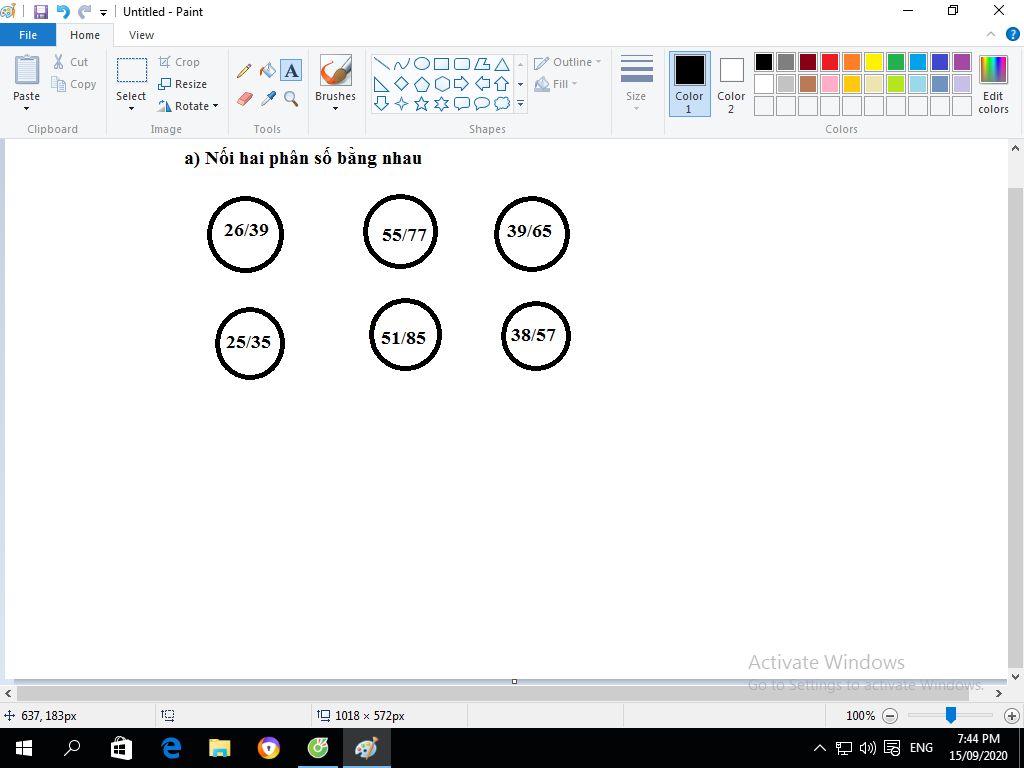Select the Pencil tool
1024x768 pixels.
[244, 71]
